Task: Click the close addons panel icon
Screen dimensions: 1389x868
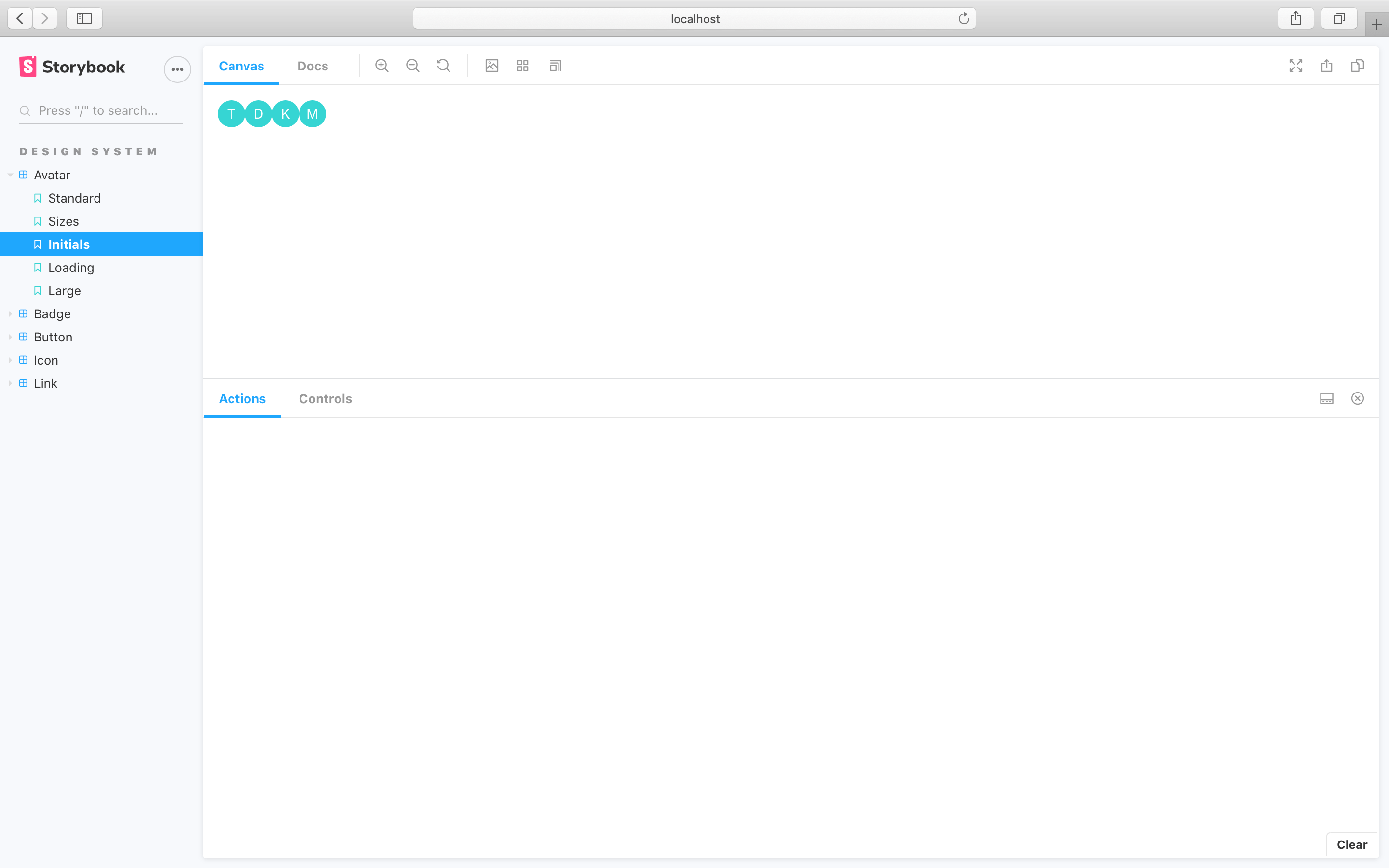Action: [1357, 398]
